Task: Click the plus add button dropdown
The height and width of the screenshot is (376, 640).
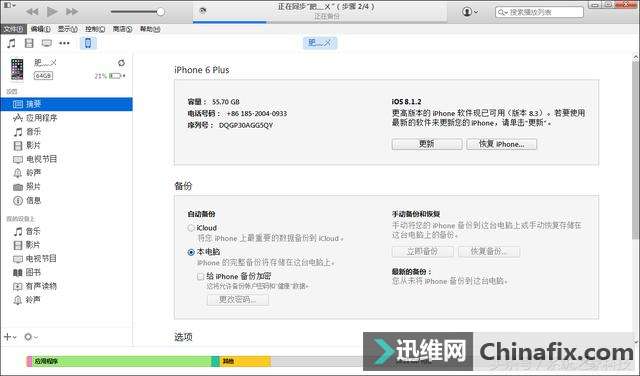Action: 10,337
